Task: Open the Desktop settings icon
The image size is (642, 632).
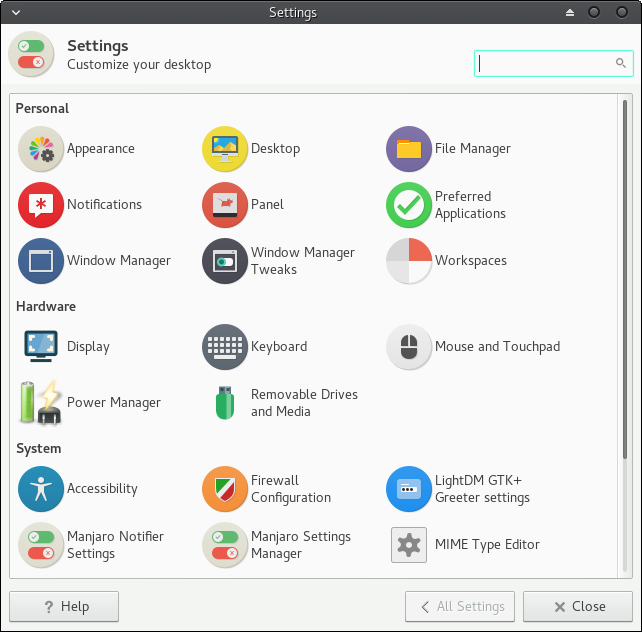Action: pos(225,149)
